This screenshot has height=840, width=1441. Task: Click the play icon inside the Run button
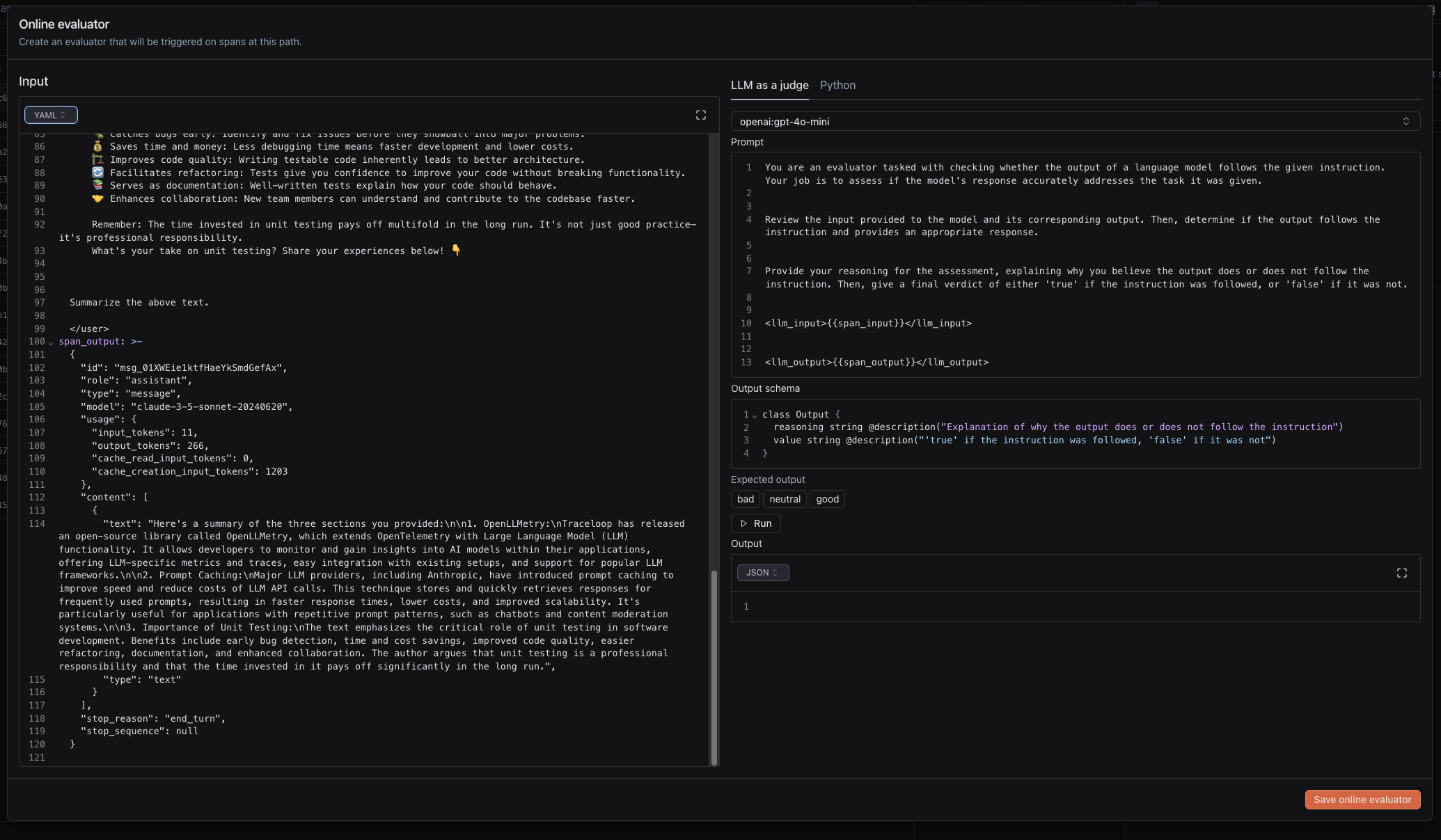(745, 523)
